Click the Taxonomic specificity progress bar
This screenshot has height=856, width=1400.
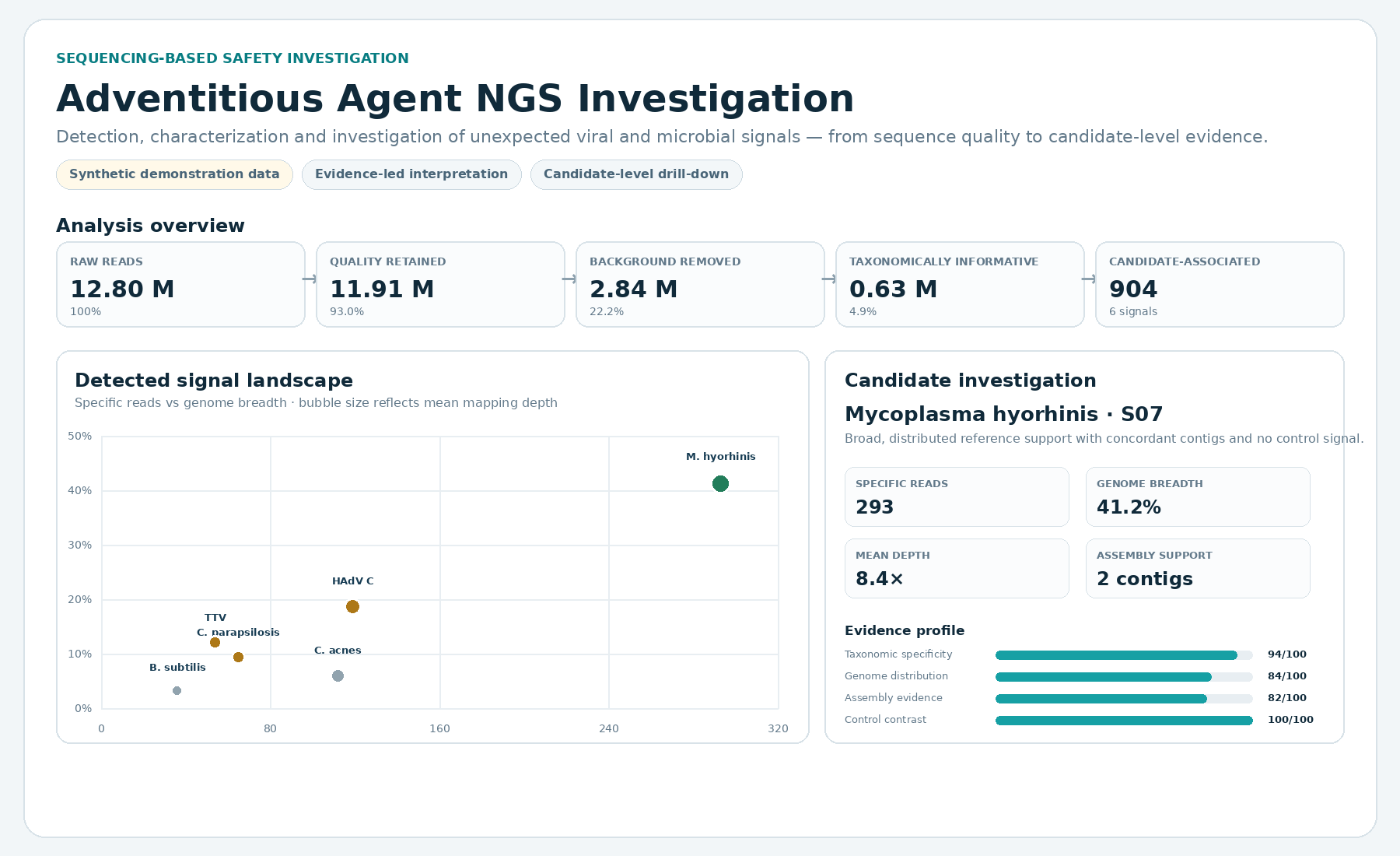click(x=1124, y=655)
